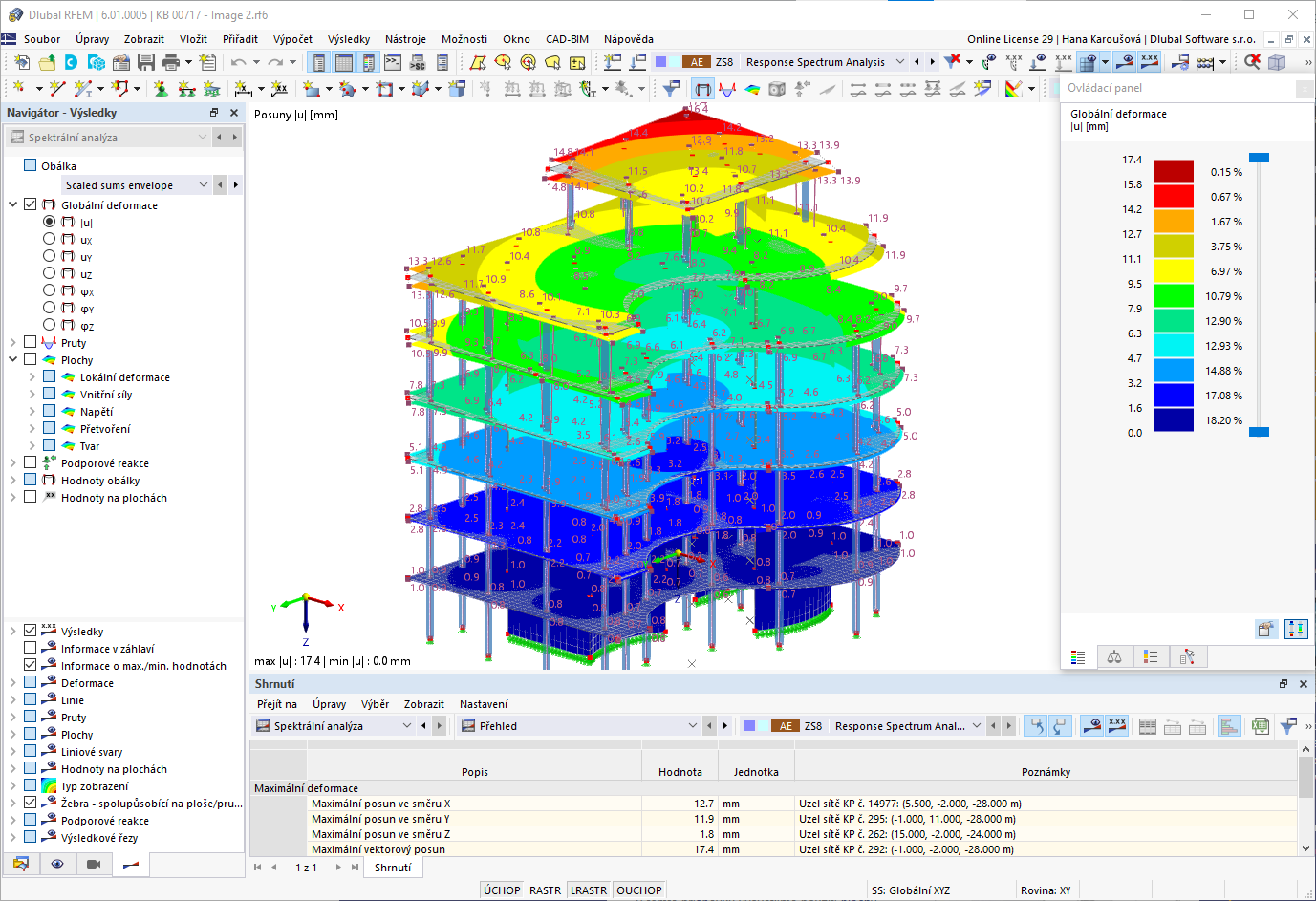This screenshot has width=1316, height=901.
Task: Disable the Žebra - spolupůsobící checkbox
Action: point(32,803)
